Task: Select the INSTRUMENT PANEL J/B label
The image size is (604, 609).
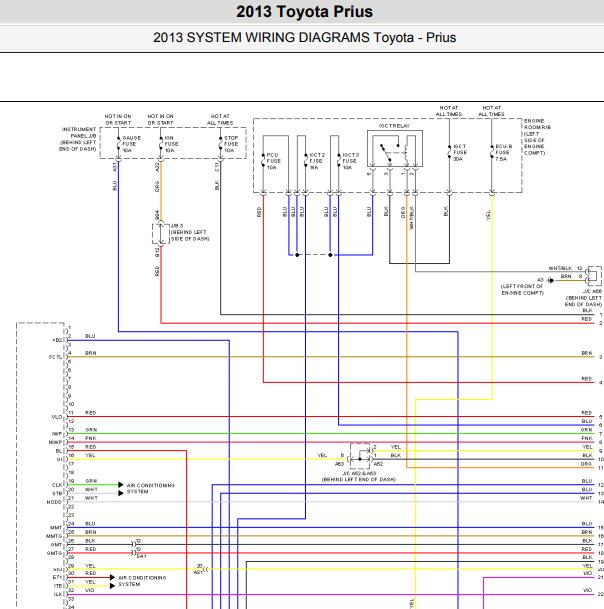Action: (78, 139)
